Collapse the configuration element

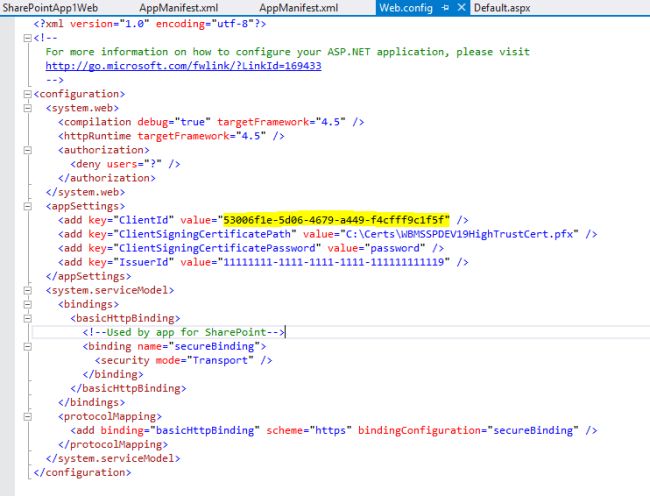27,94
